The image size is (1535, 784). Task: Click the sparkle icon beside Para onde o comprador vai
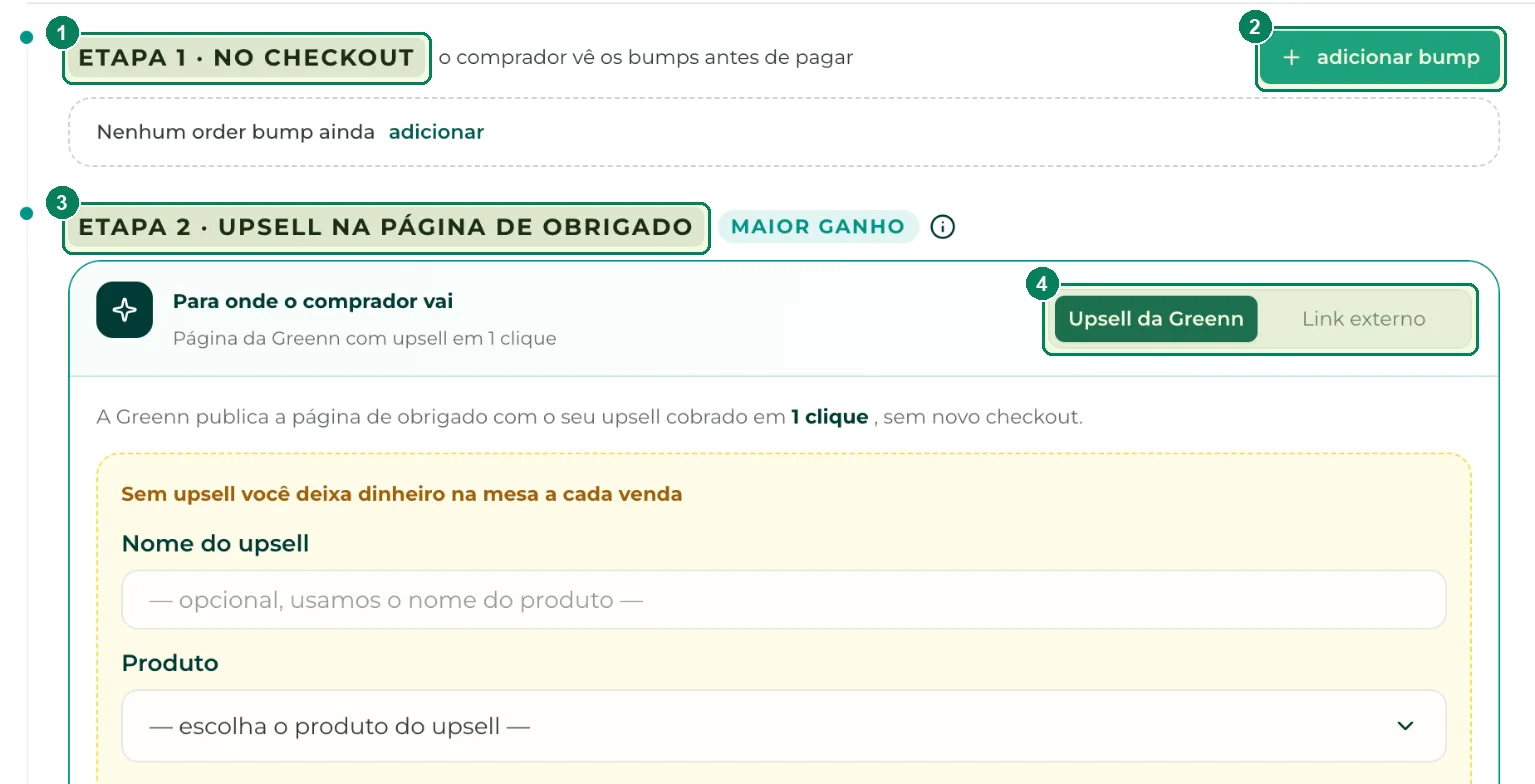tap(124, 310)
